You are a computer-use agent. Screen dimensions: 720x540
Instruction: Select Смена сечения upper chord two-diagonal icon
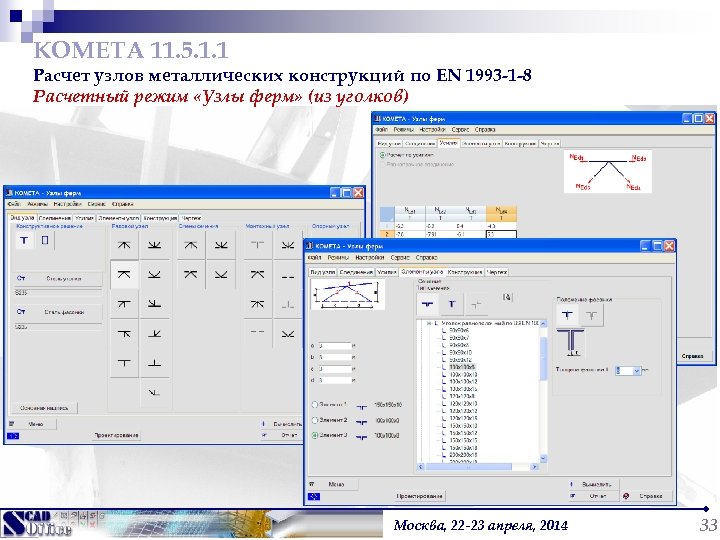[191, 274]
